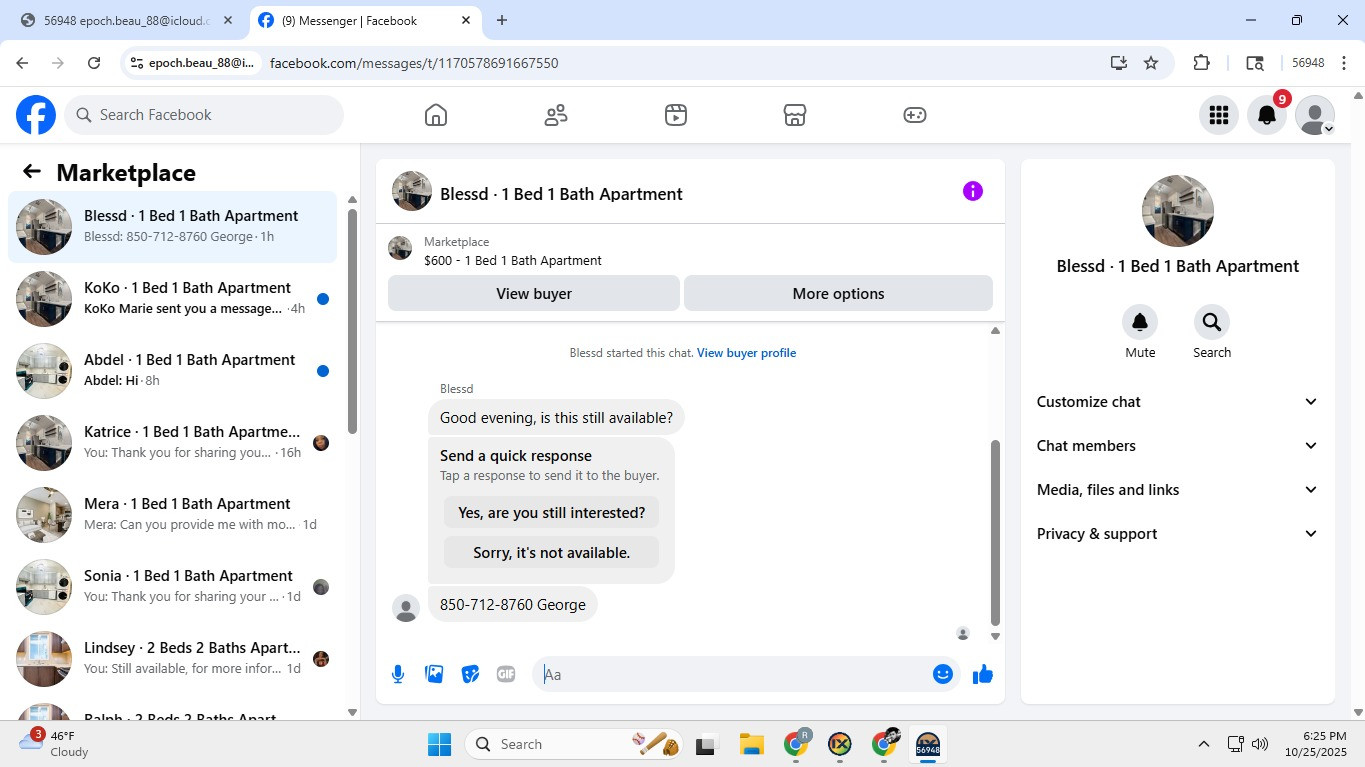The image size is (1365, 767).
Task: Click the chat messages scrollbar
Action: (995, 532)
